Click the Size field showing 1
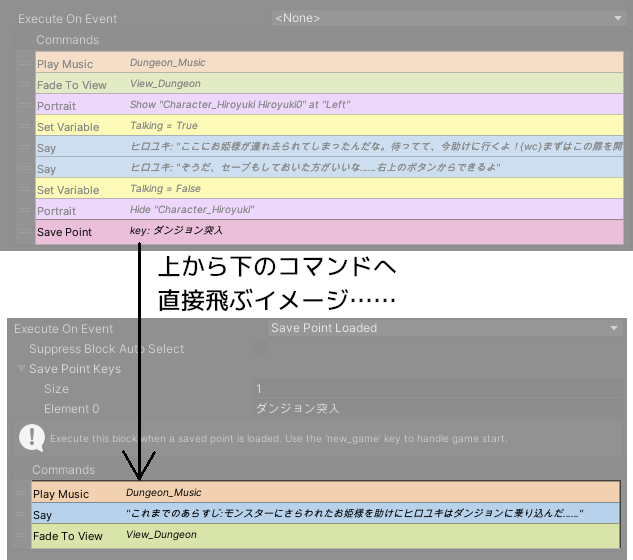633x560 pixels. coord(438,388)
